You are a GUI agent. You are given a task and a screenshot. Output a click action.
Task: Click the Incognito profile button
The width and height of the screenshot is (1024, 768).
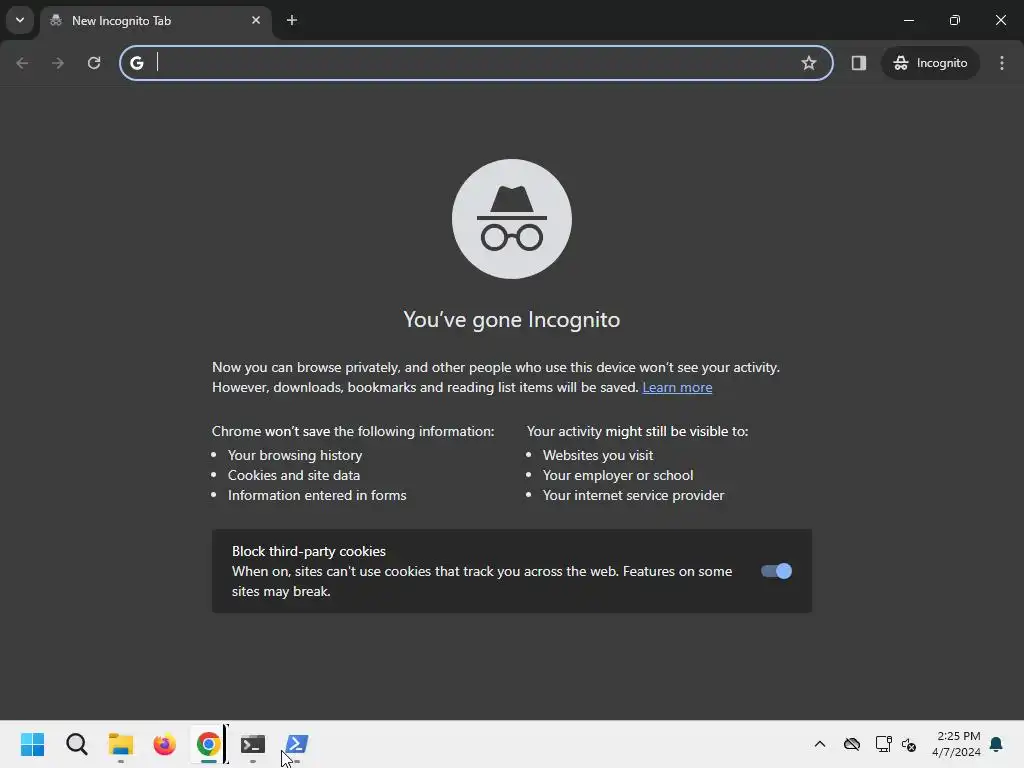pos(930,63)
